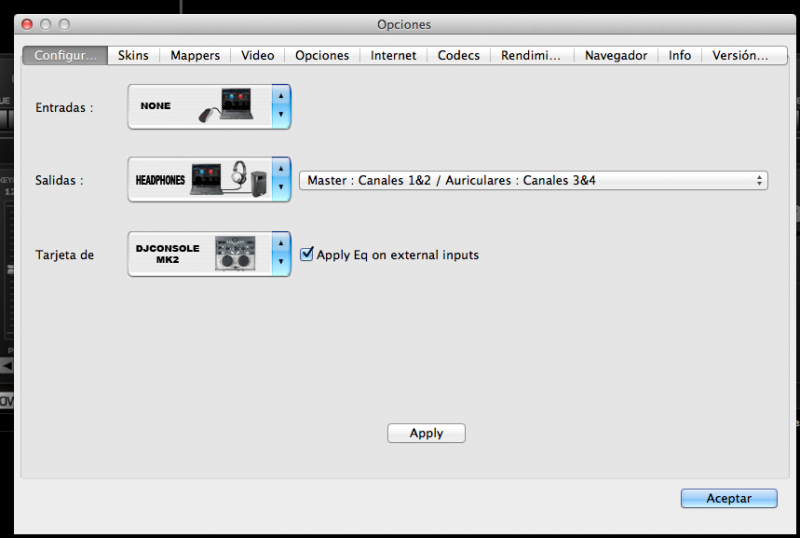
Task: Step Salidas selector down arrow
Action: point(281,187)
